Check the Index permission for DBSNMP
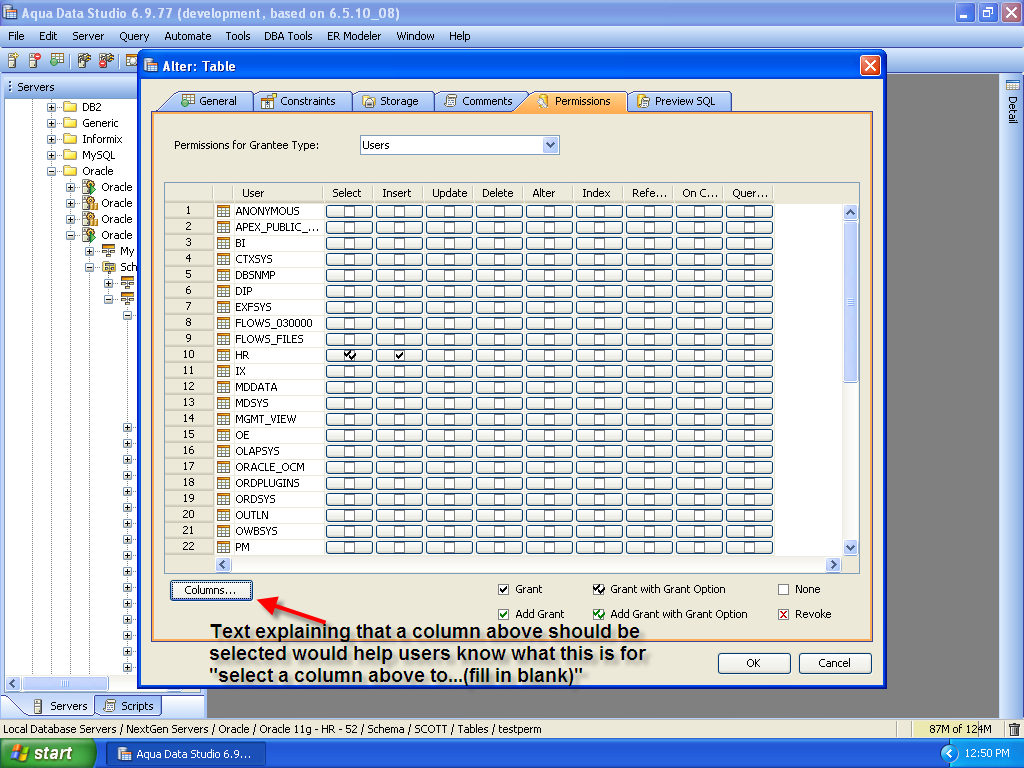1024x768 pixels. [599, 275]
